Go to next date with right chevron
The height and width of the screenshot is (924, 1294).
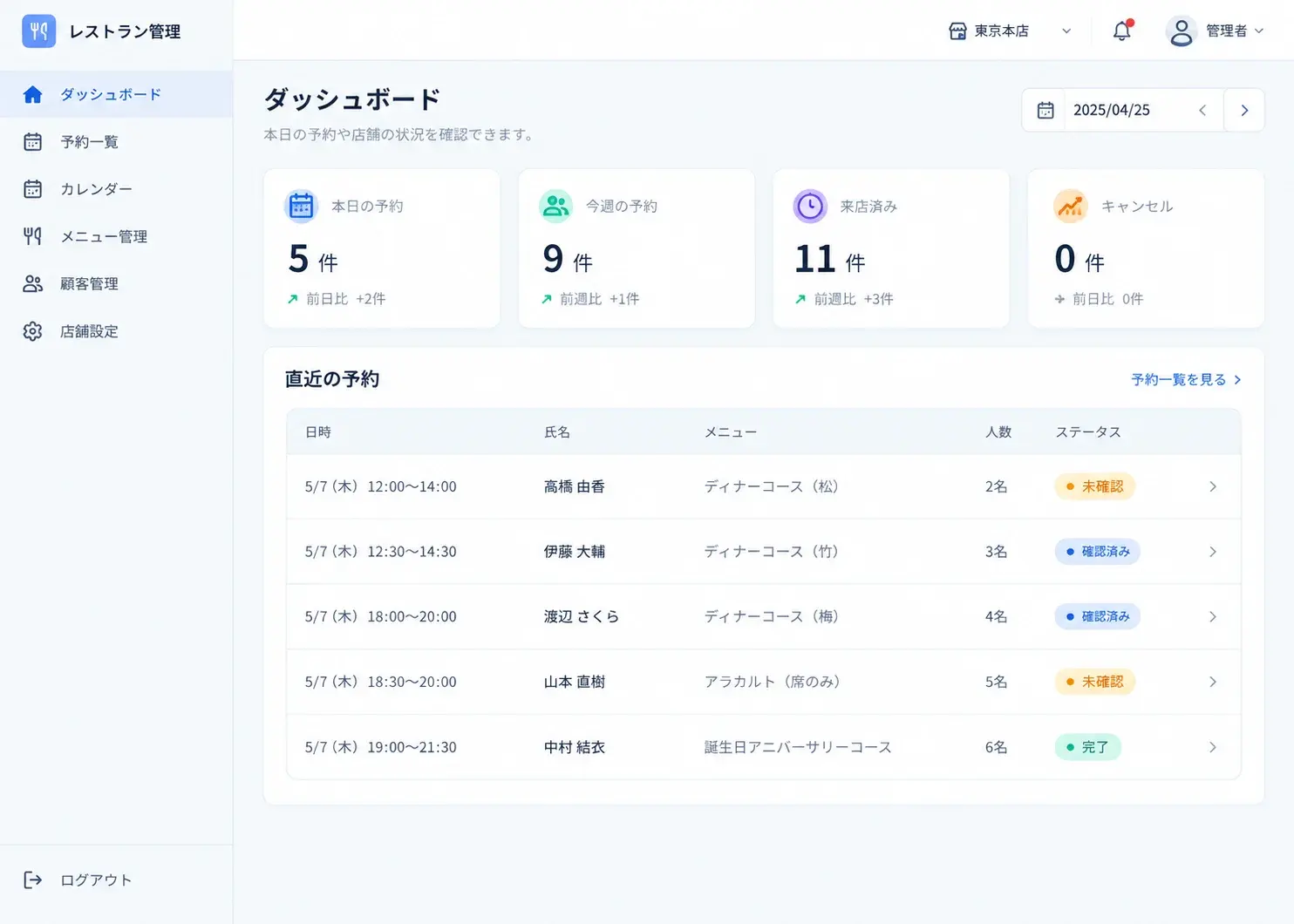coord(1244,110)
